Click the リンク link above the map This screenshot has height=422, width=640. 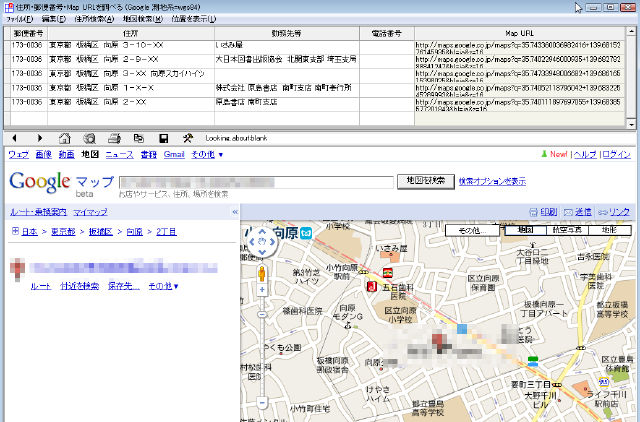[619, 212]
